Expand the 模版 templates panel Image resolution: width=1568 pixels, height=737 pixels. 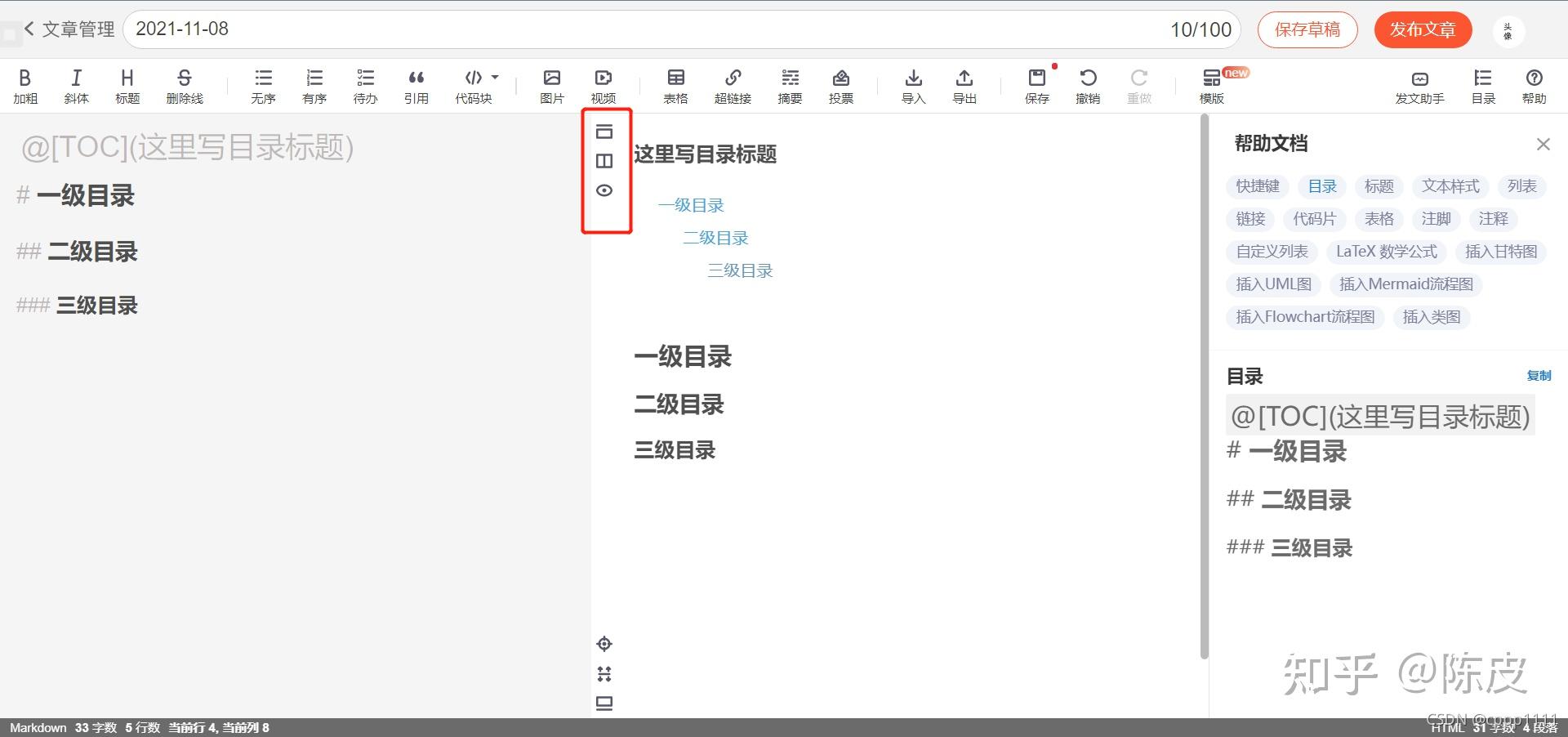(x=1211, y=85)
